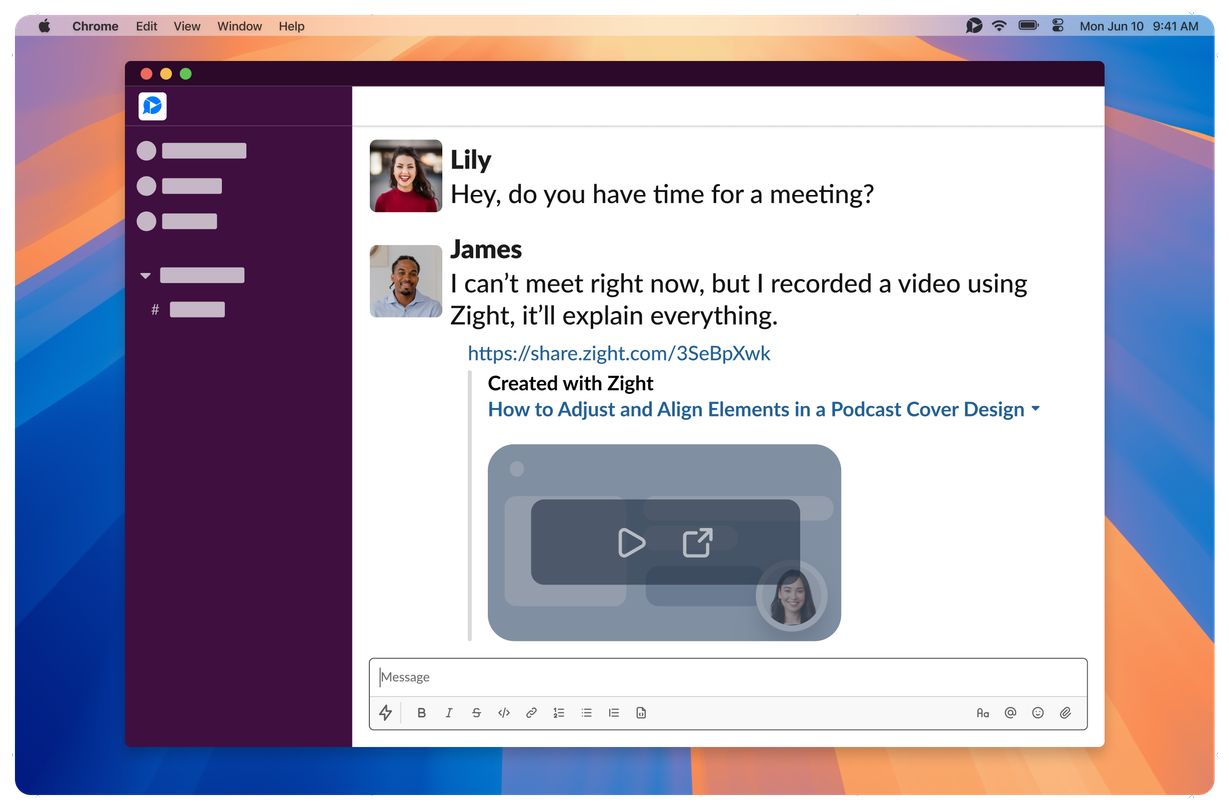Open the Help menu
This screenshot has width=1229, height=809.
coord(292,26)
